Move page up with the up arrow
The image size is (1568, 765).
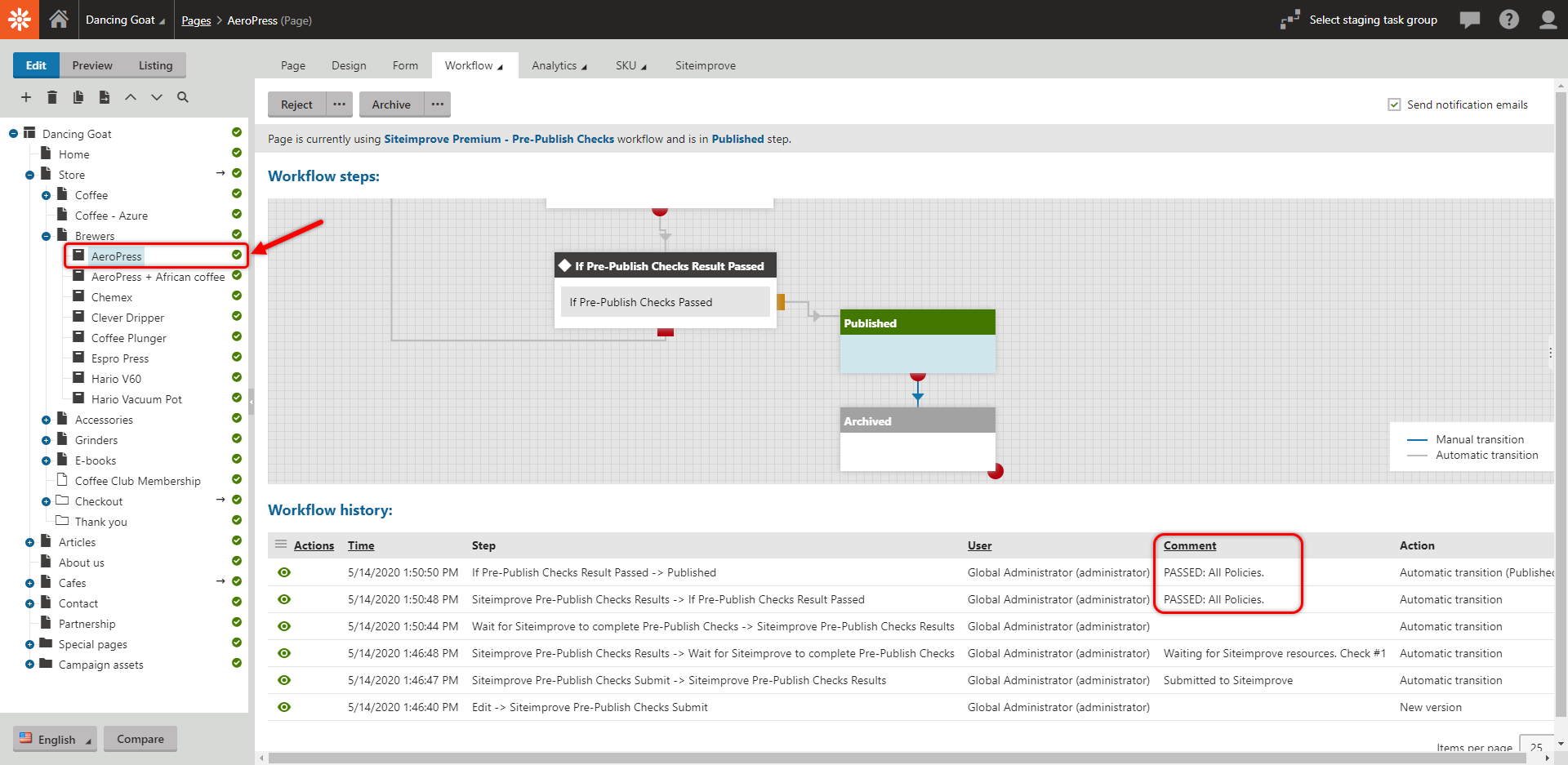tap(131, 97)
